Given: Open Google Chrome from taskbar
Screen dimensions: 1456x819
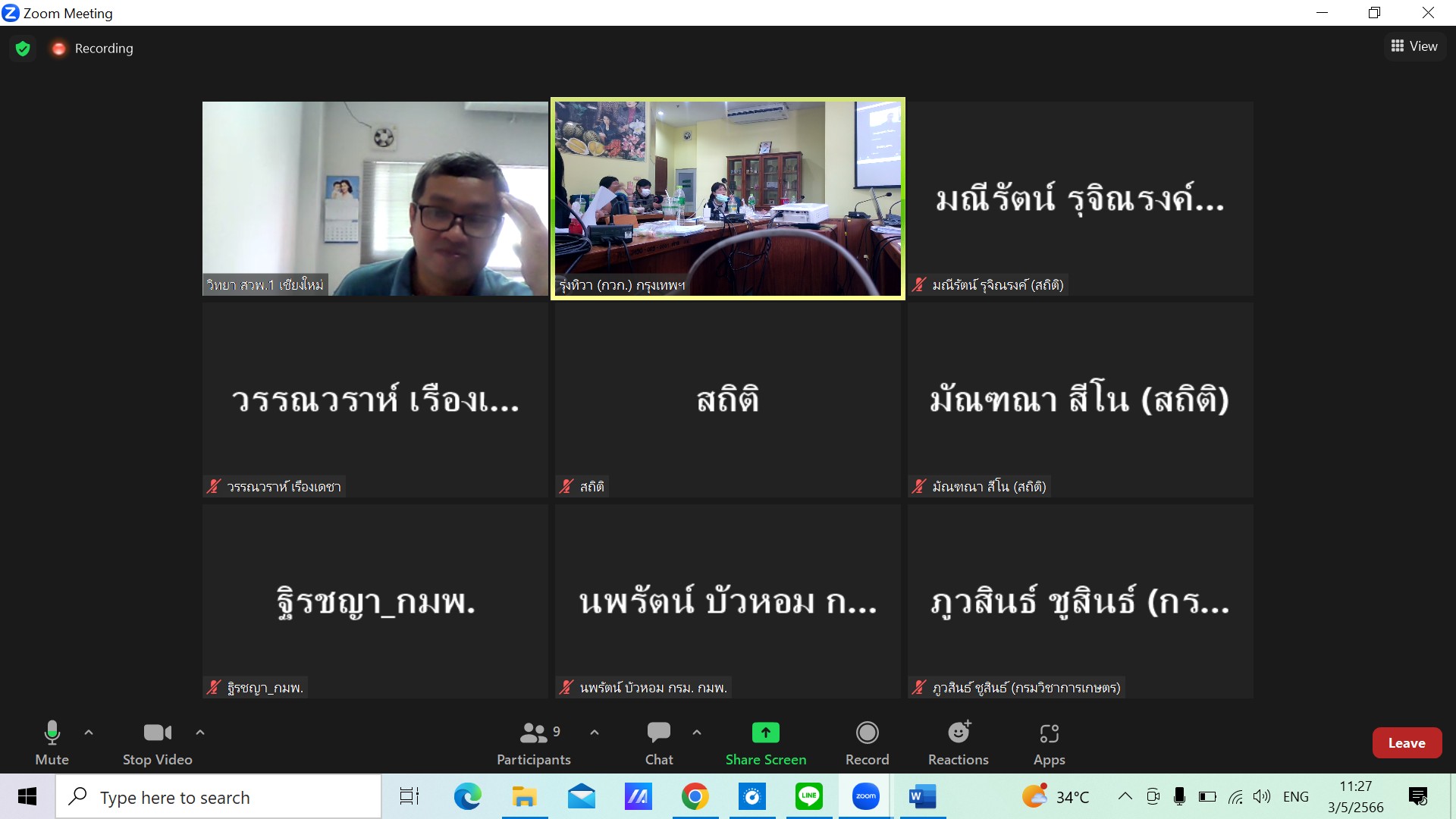Looking at the screenshot, I should click(x=695, y=797).
